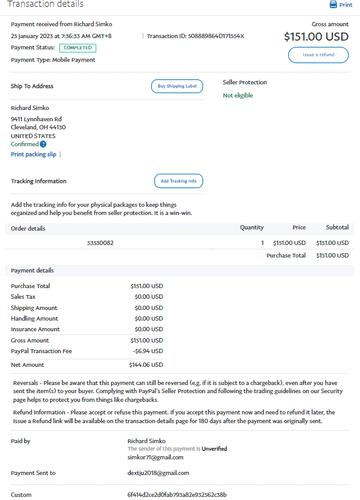This screenshot has height=500, width=360.
Task: Click the Unverified sender status text
Action: click(214, 449)
